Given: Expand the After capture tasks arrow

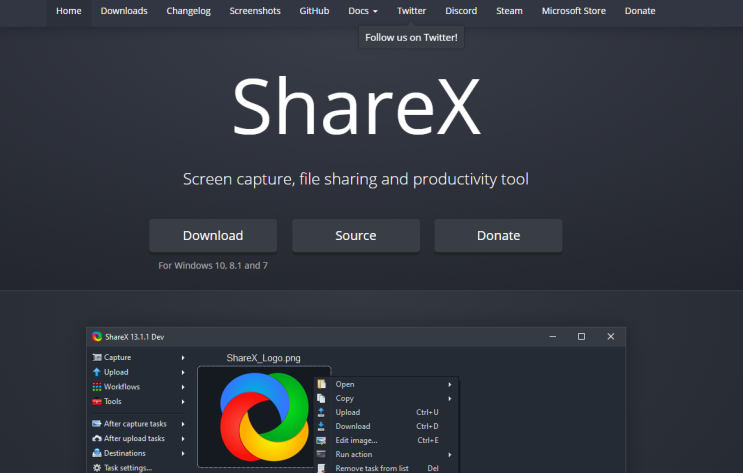Looking at the screenshot, I should click(183, 424).
